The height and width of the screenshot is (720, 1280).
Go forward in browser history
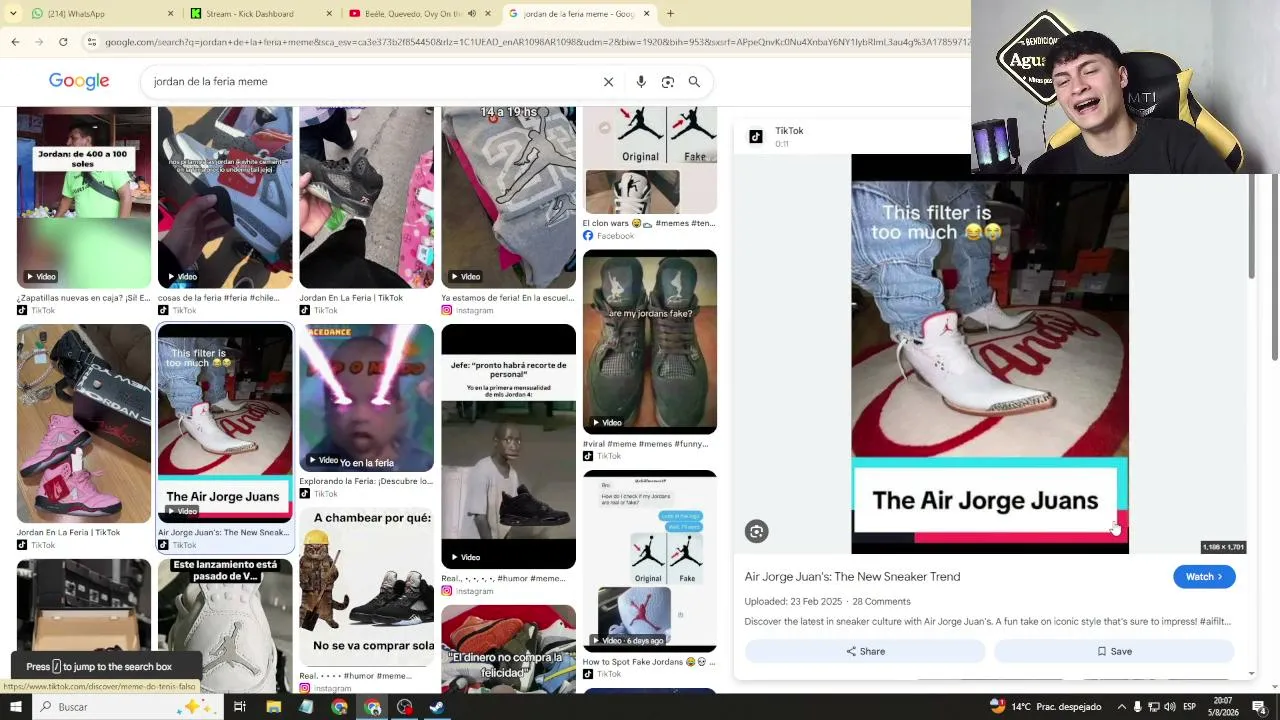(39, 42)
